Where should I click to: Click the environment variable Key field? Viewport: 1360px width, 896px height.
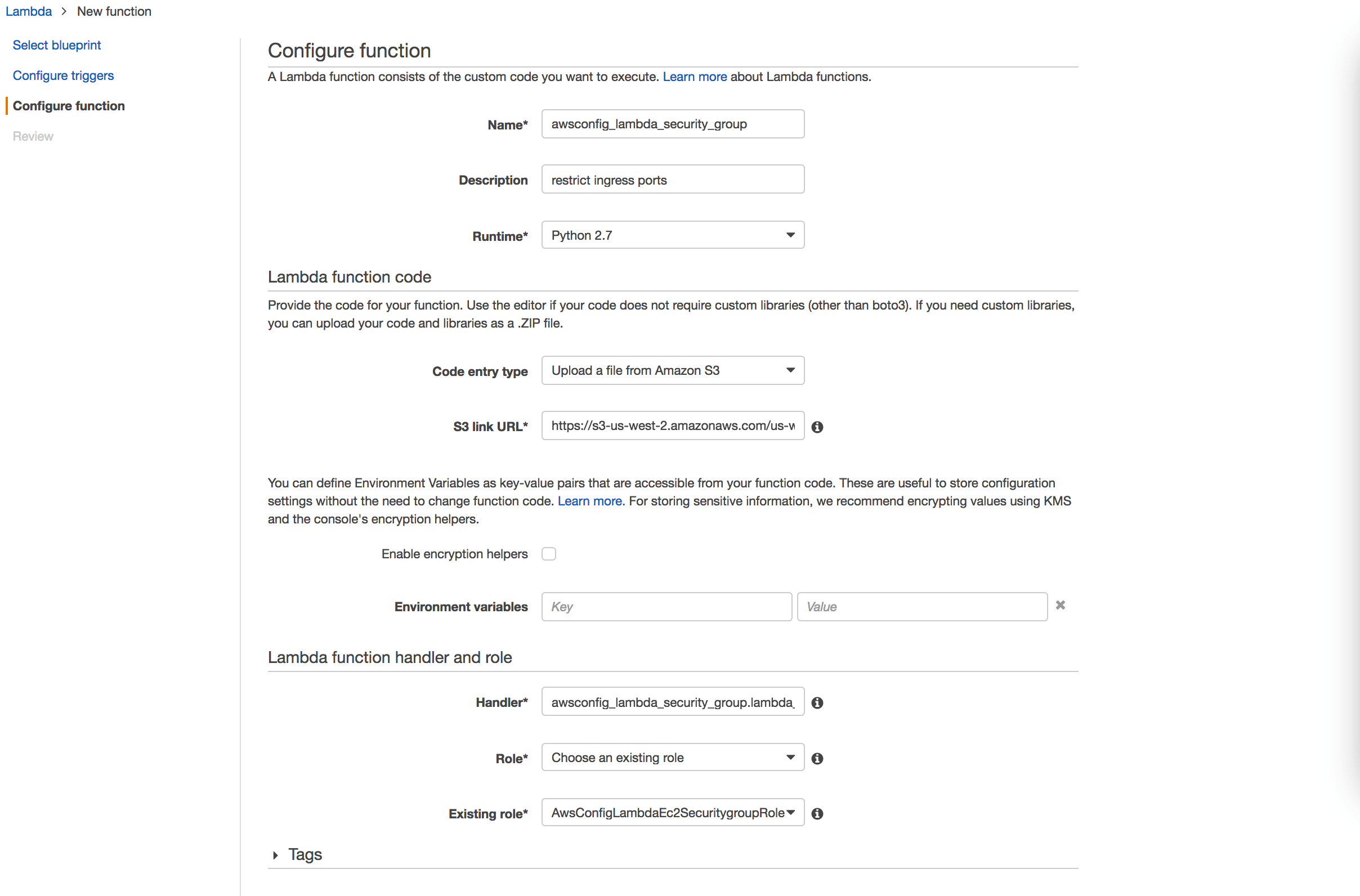pos(666,607)
